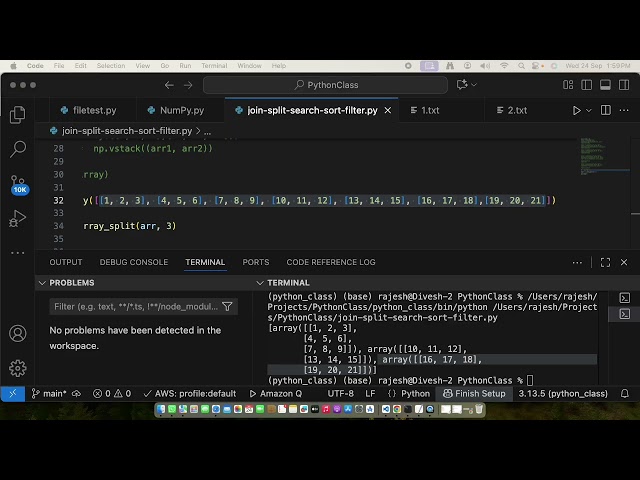
Task: Switch to the PORTS panel tab
Action: click(256, 262)
